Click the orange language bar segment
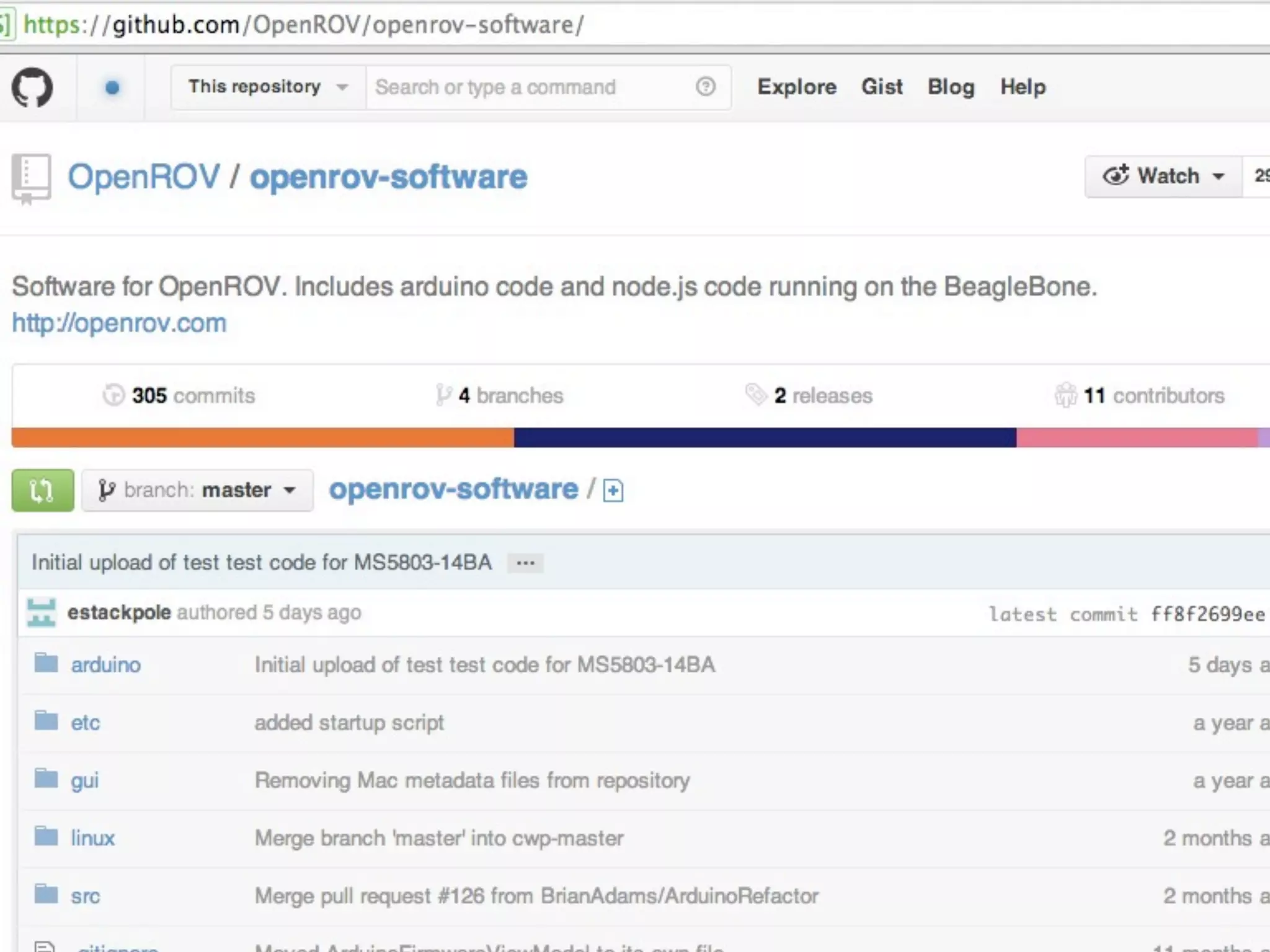Viewport: 1270px width, 952px height. point(262,437)
